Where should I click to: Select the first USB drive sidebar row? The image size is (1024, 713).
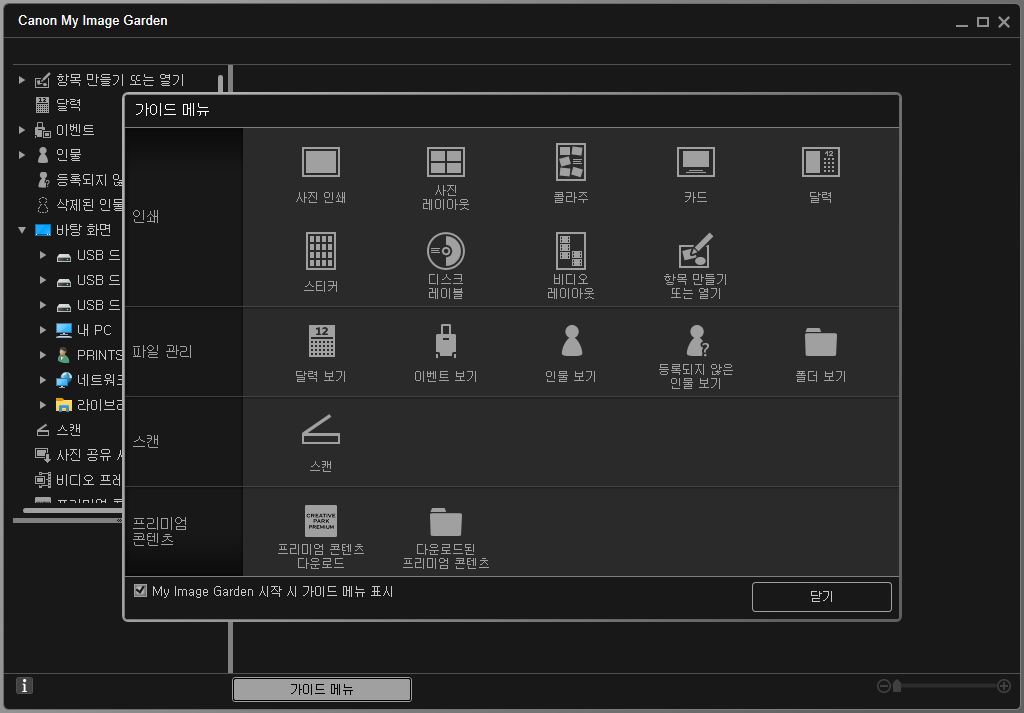(x=88, y=255)
